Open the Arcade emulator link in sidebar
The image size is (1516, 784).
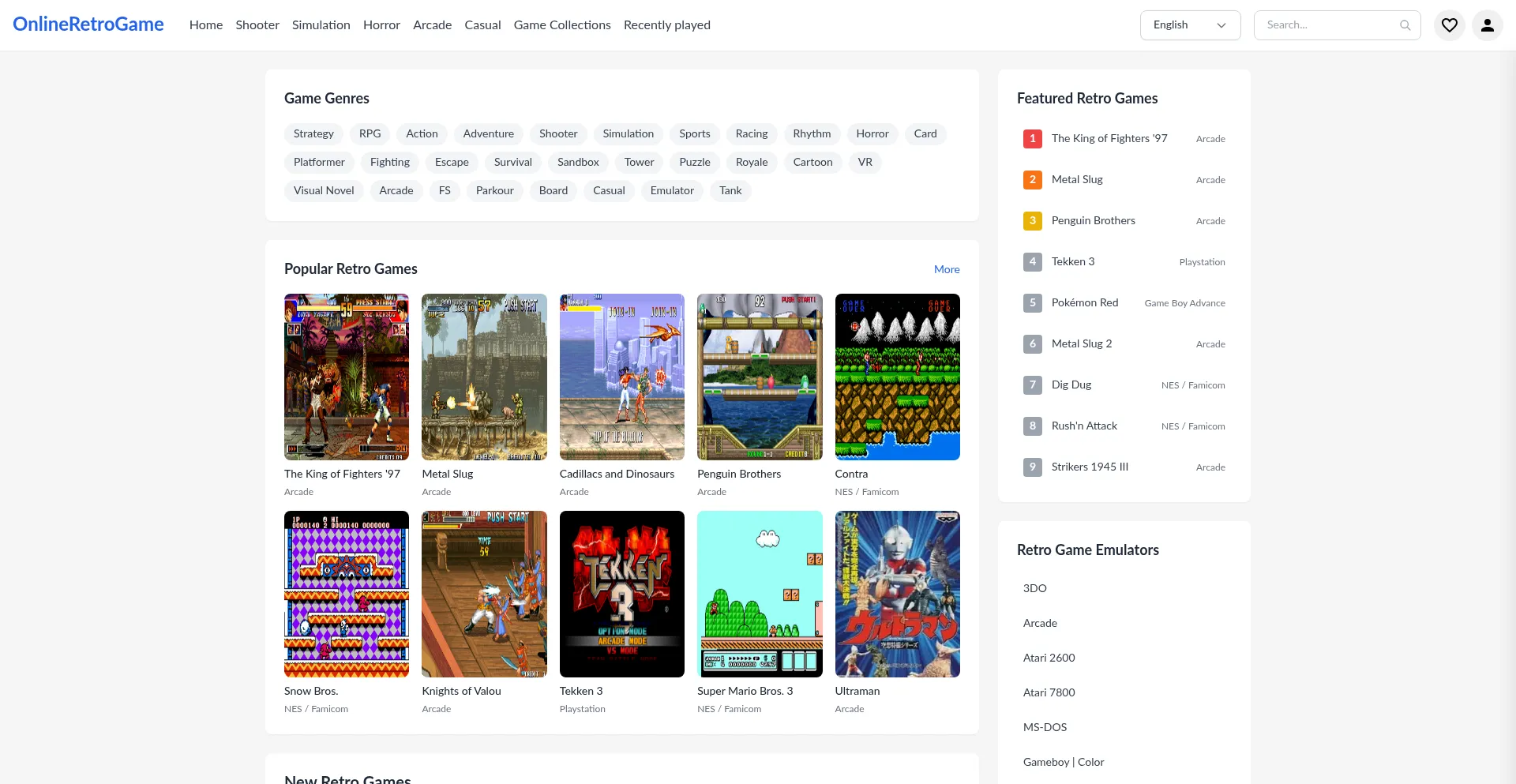1040,624
